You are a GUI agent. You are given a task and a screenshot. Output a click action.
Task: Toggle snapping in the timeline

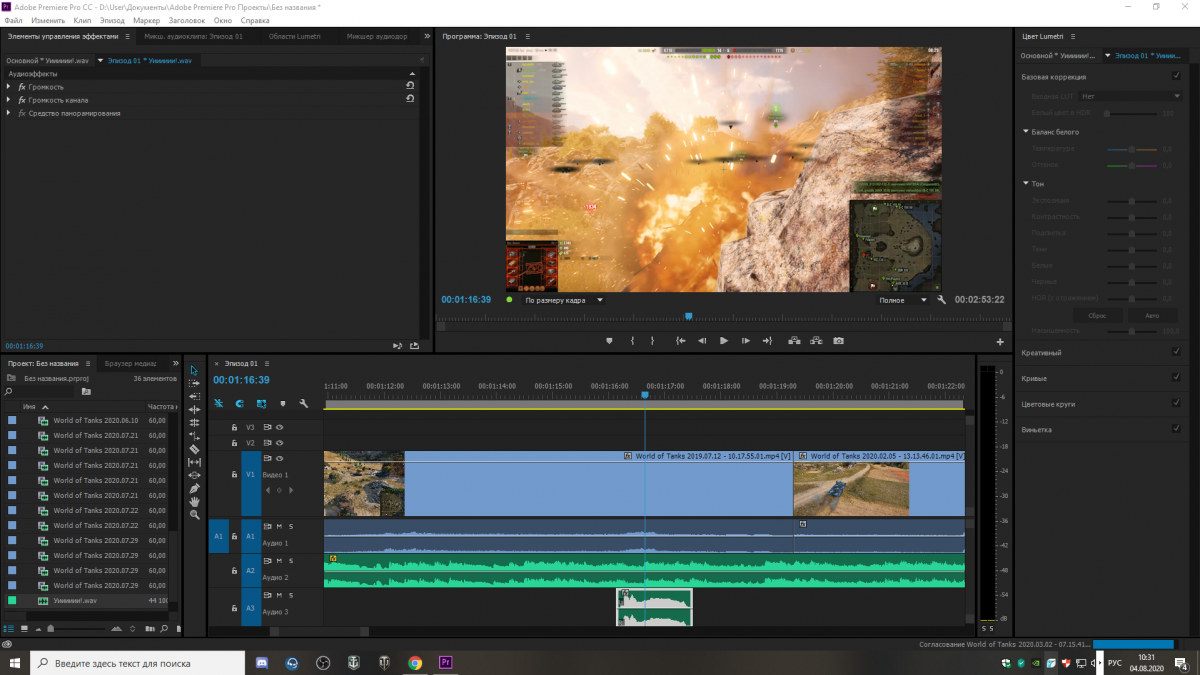[x=240, y=404]
